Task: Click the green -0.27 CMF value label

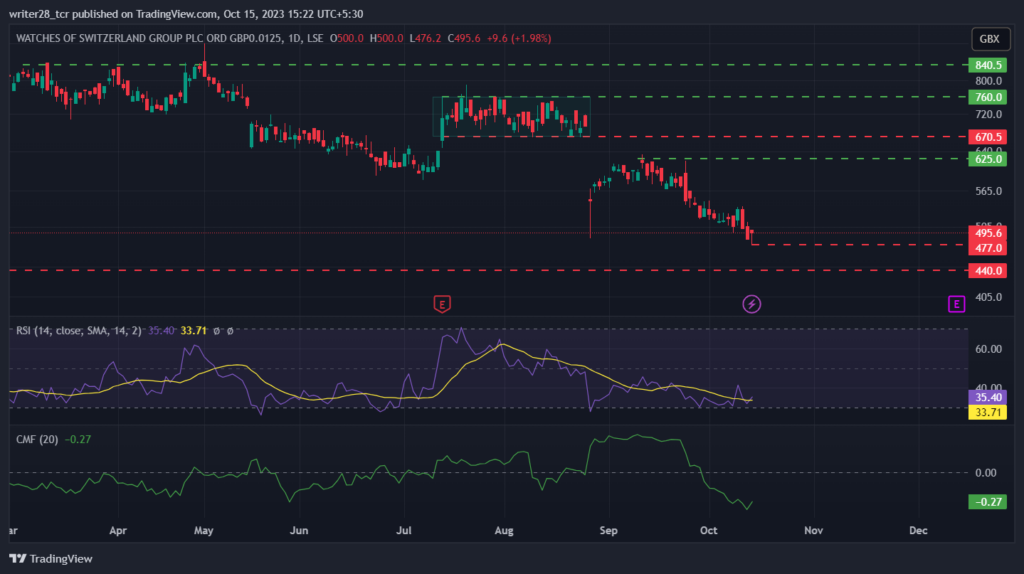Action: click(987, 502)
